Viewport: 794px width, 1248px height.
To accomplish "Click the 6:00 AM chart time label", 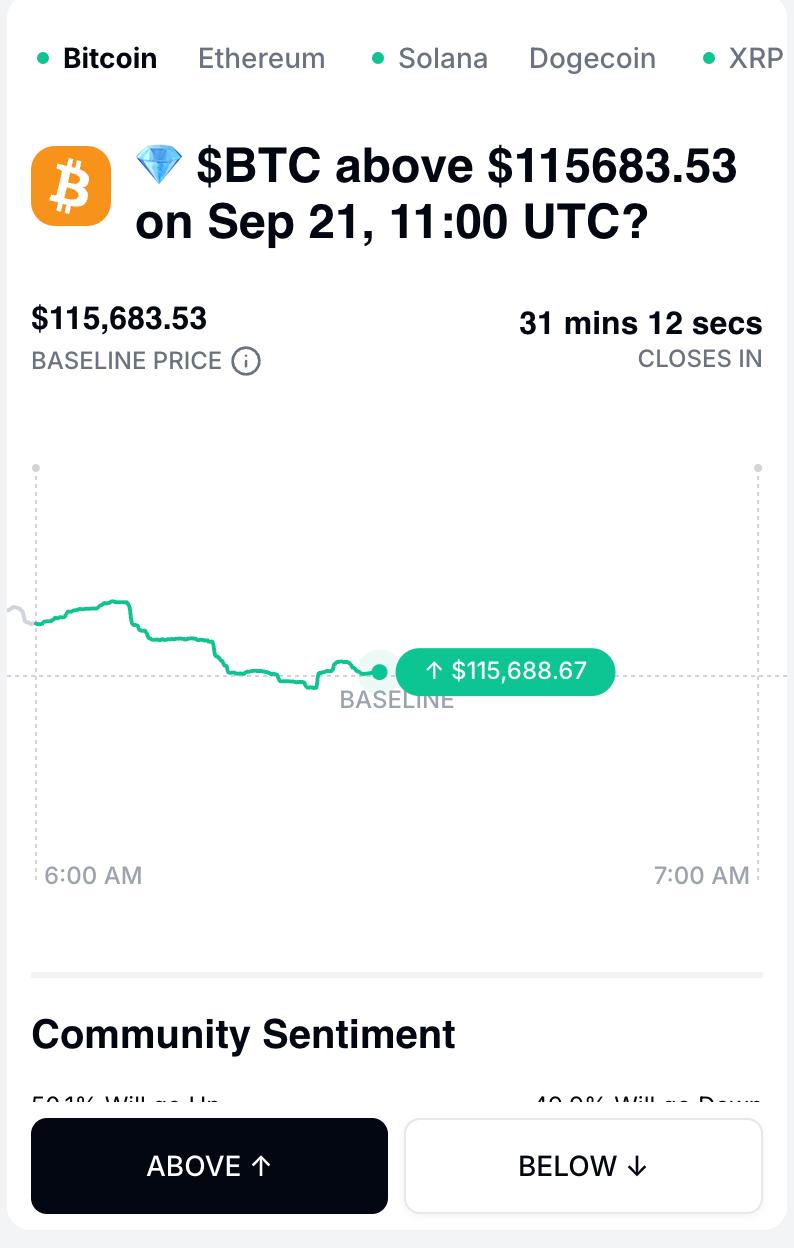I will (x=94, y=875).
